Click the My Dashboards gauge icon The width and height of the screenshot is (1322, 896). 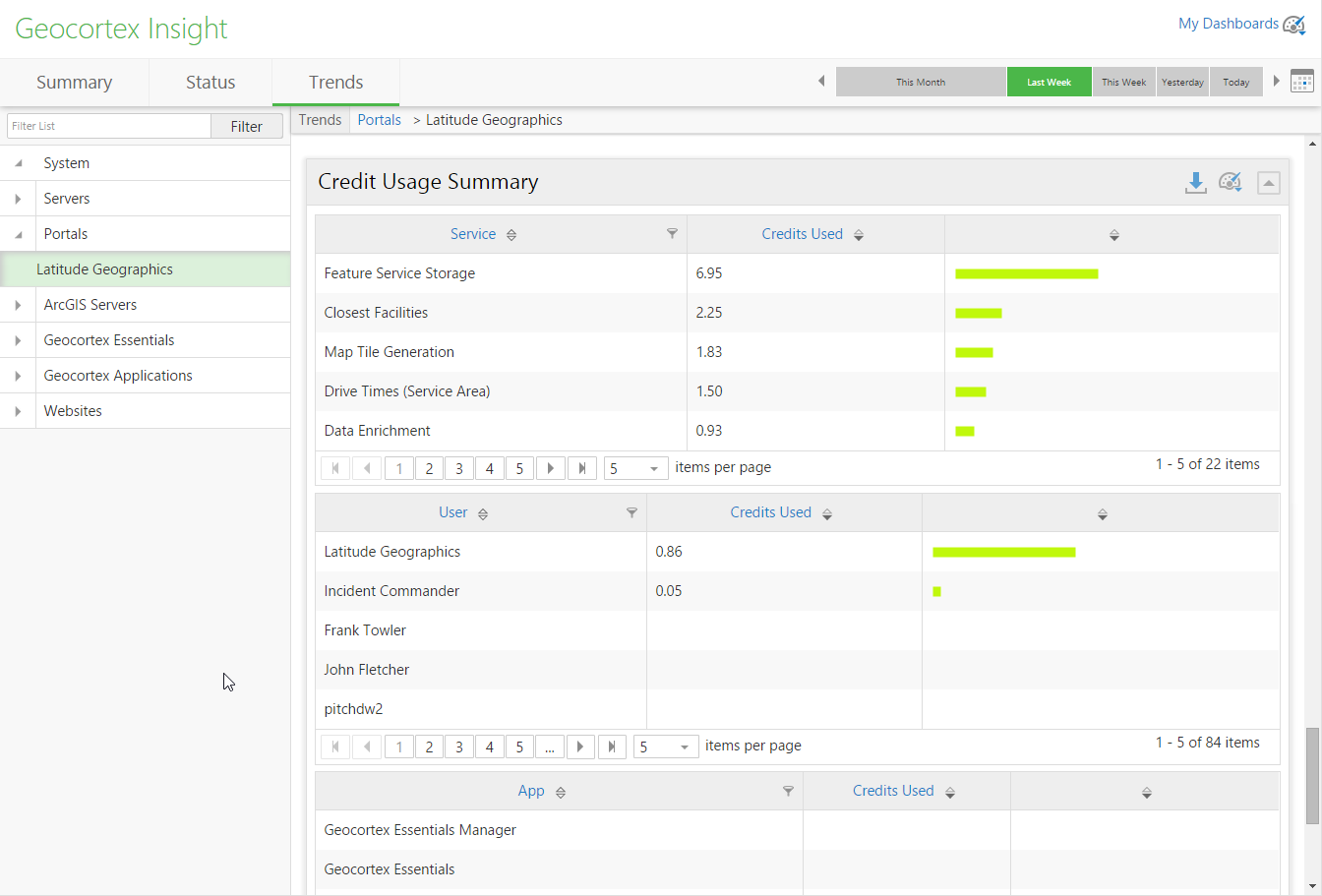pos(1294,25)
